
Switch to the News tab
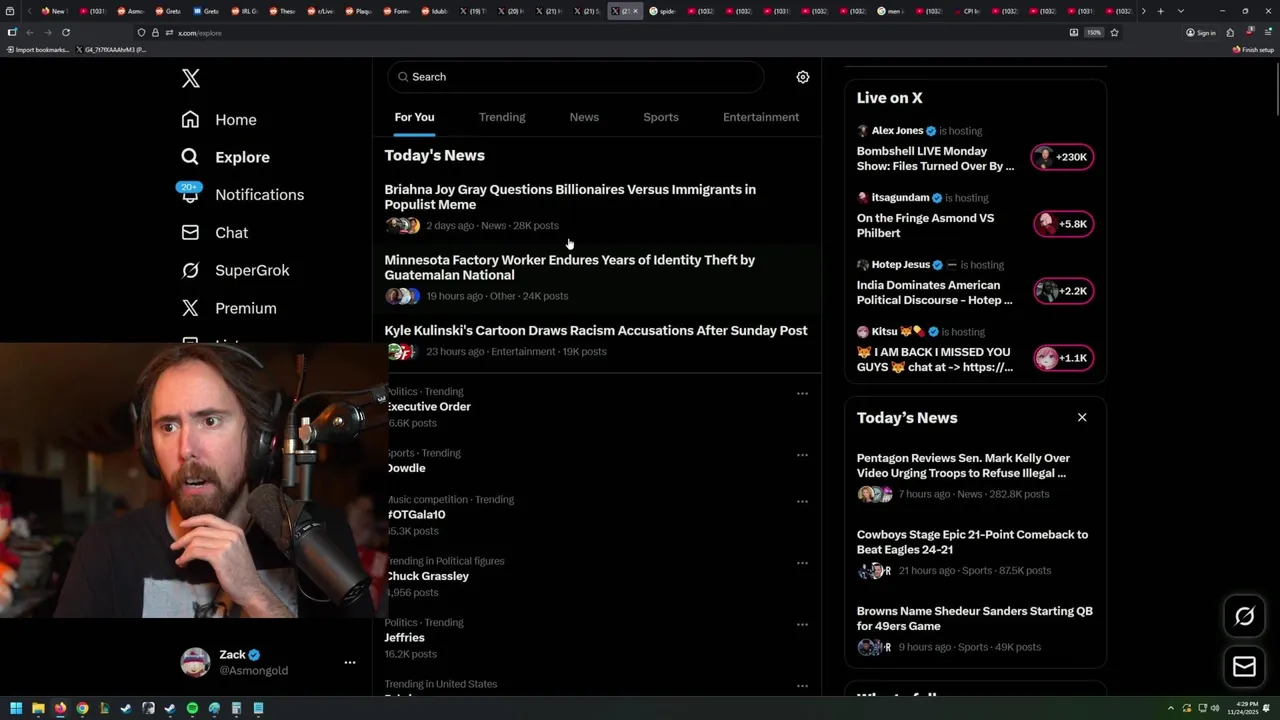(584, 117)
